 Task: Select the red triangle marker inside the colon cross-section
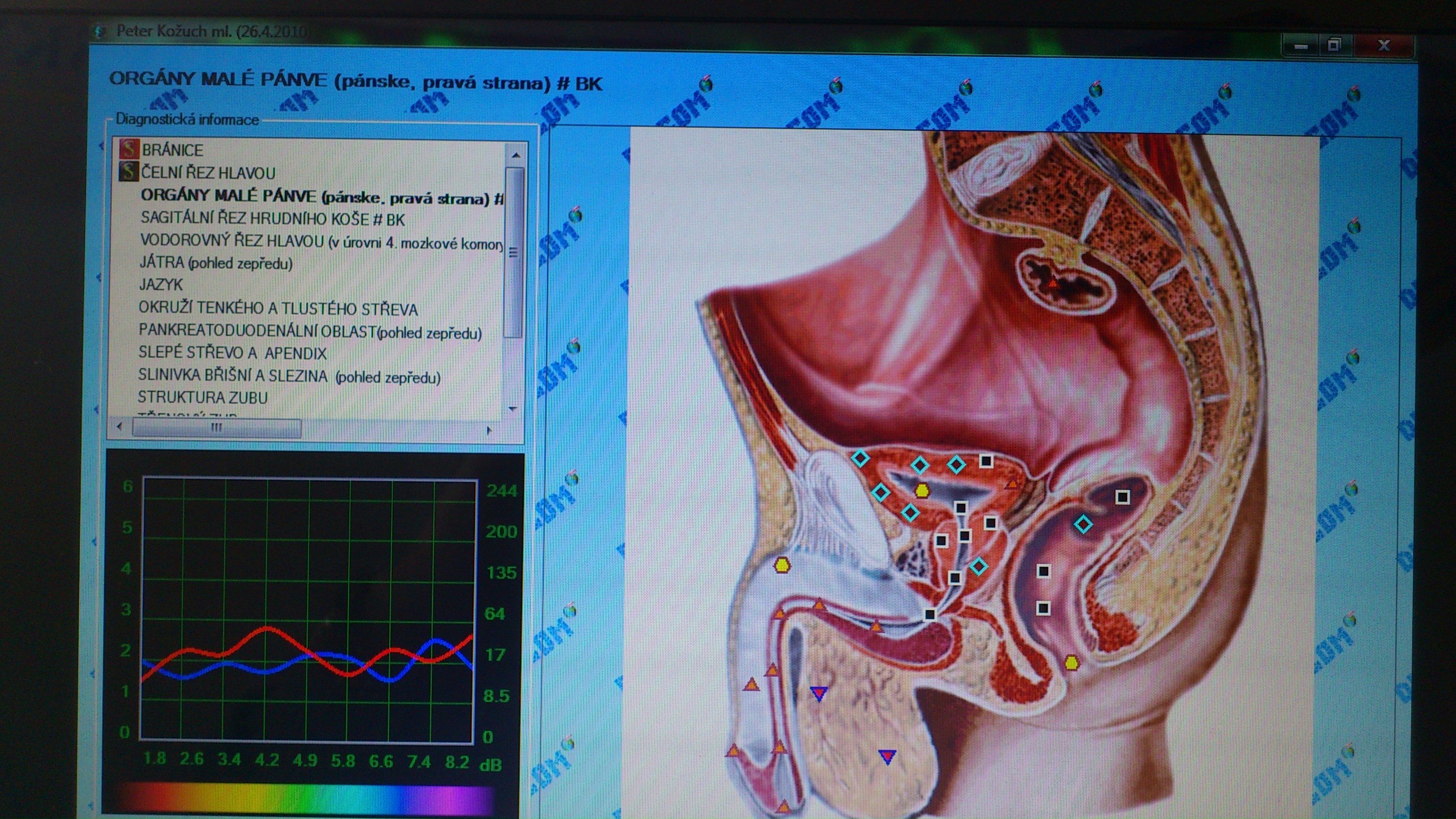[1052, 284]
